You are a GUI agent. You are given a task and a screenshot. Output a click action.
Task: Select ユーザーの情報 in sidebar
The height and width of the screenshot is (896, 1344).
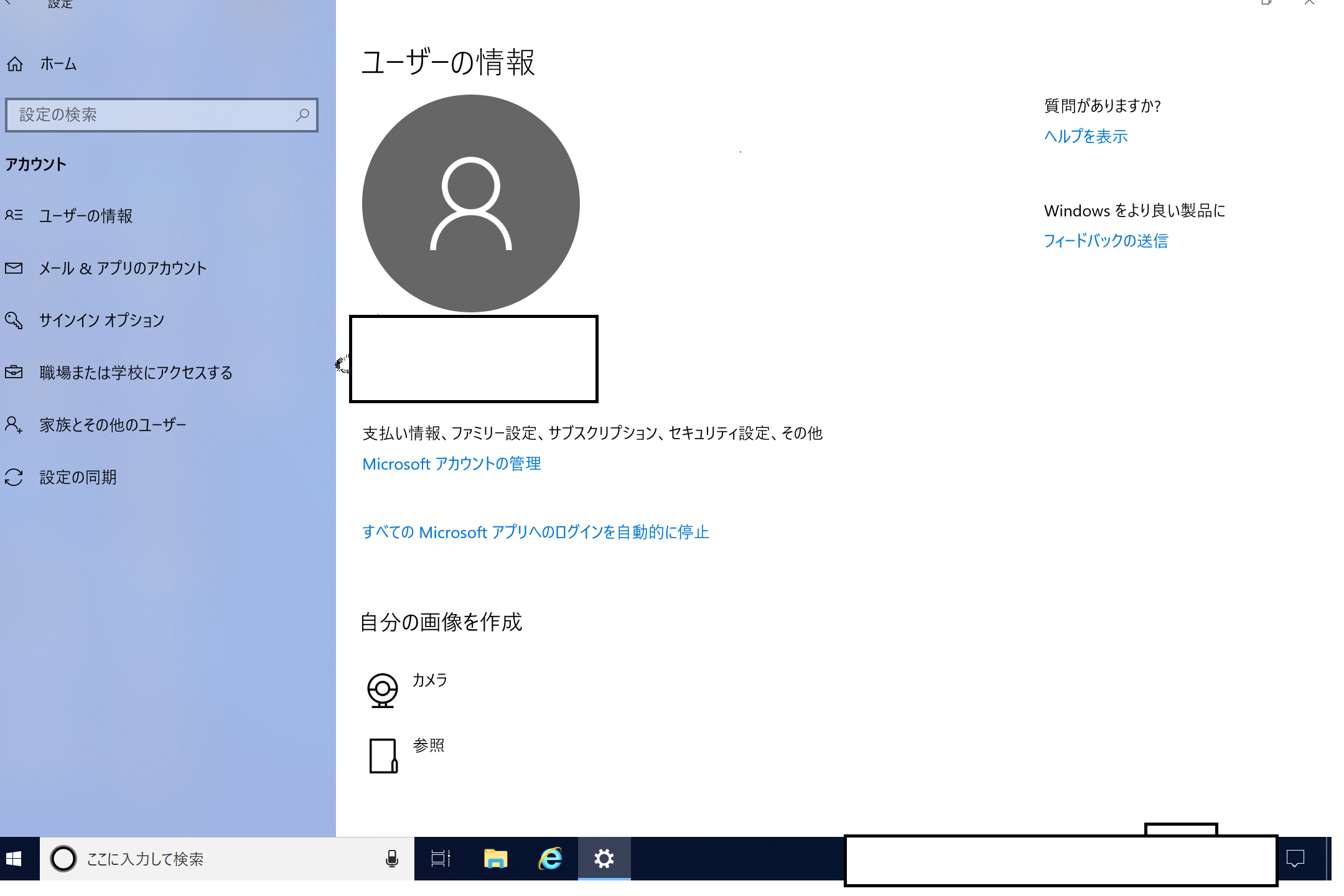click(86, 216)
